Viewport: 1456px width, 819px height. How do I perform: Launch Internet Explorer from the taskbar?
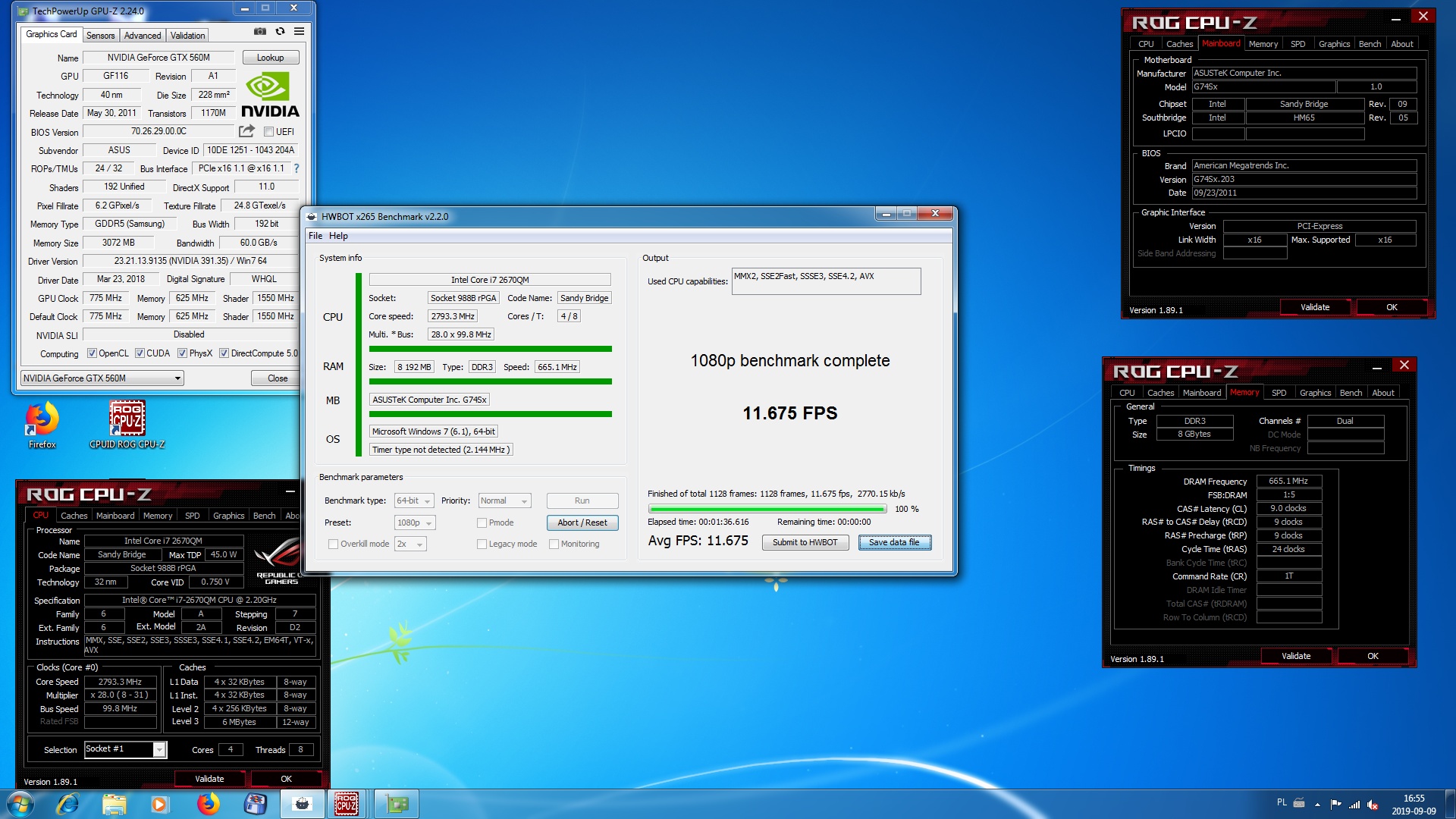[x=67, y=804]
